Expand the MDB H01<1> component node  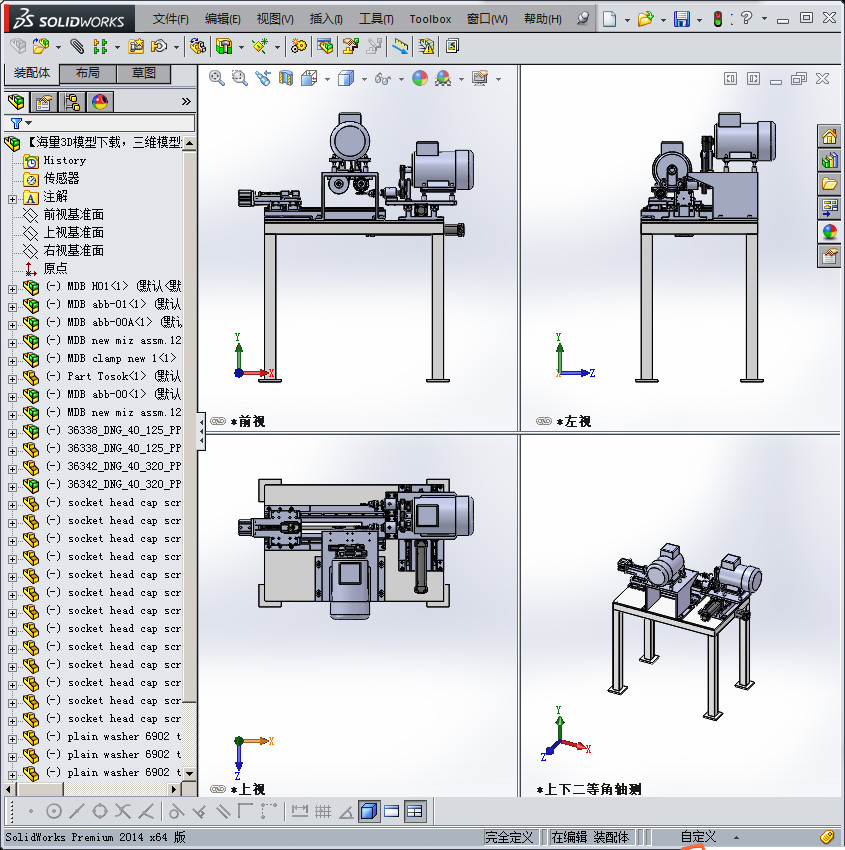(x=12, y=289)
